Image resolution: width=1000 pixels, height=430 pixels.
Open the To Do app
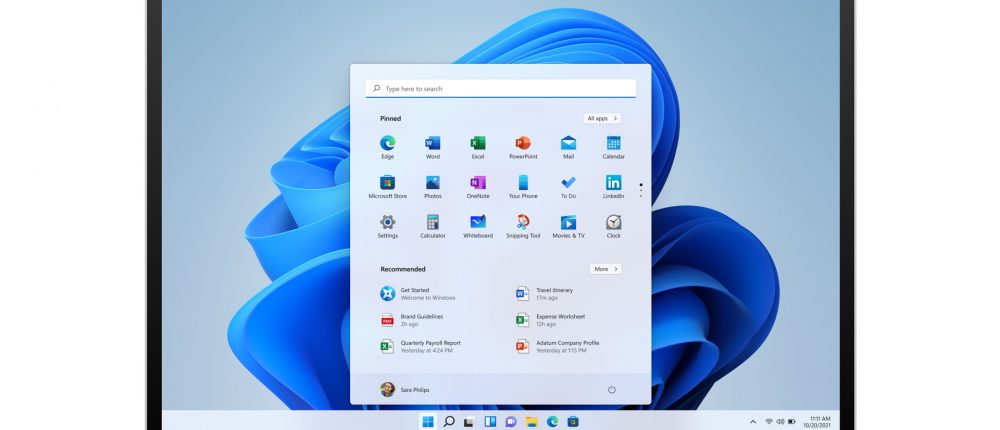pyautogui.click(x=568, y=183)
